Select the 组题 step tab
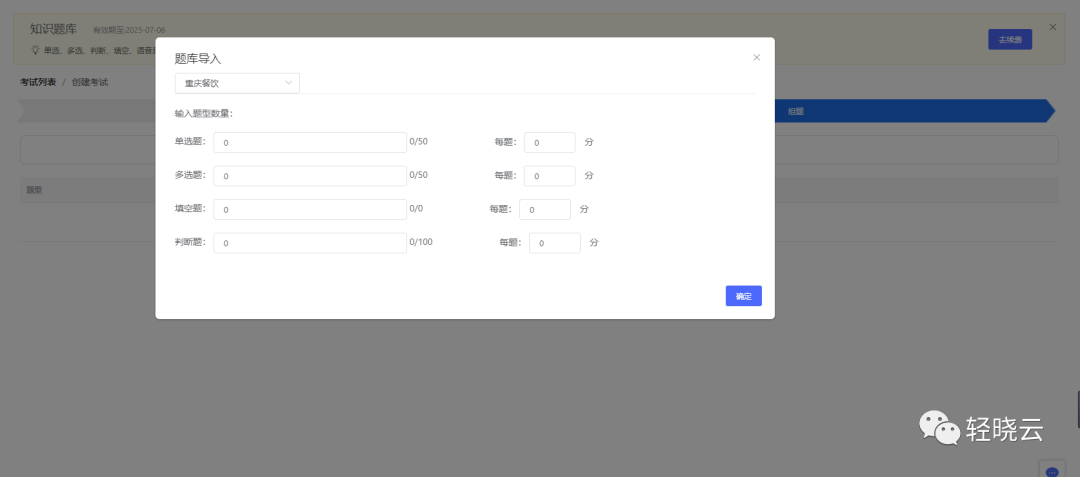 [x=796, y=111]
